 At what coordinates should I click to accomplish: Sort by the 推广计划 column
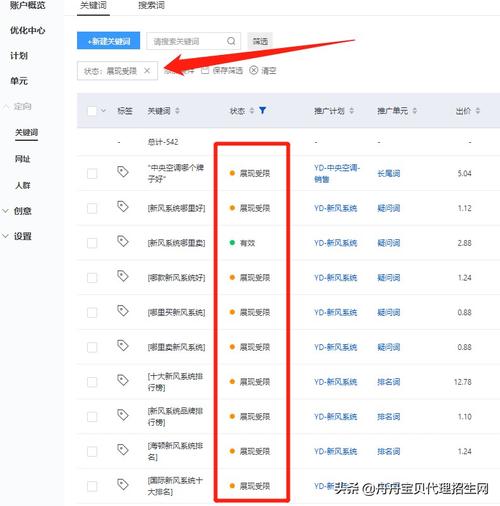pos(352,111)
